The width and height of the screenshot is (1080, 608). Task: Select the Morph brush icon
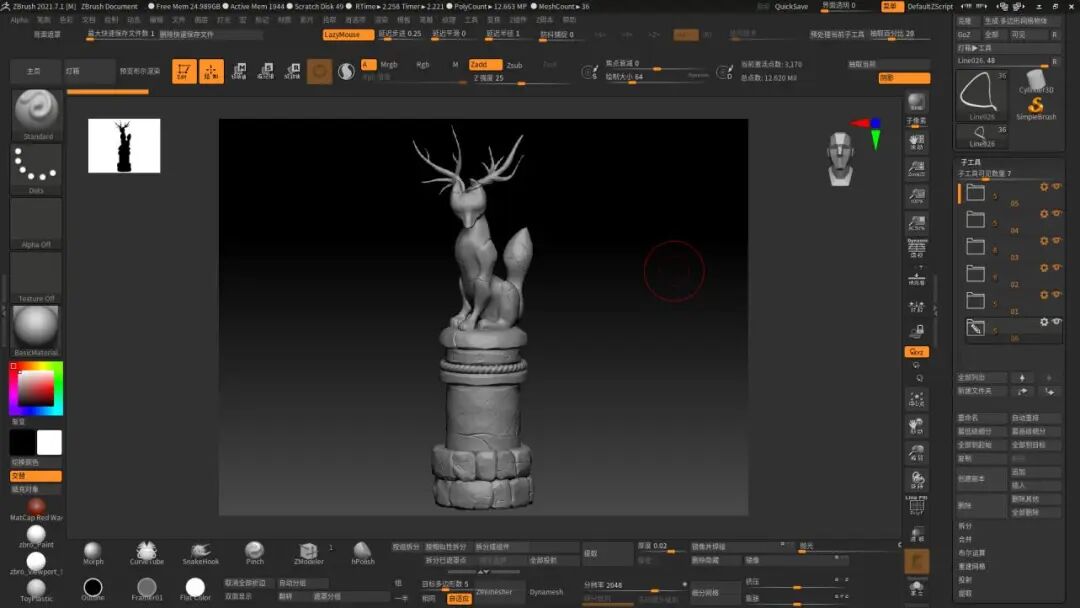point(93,553)
